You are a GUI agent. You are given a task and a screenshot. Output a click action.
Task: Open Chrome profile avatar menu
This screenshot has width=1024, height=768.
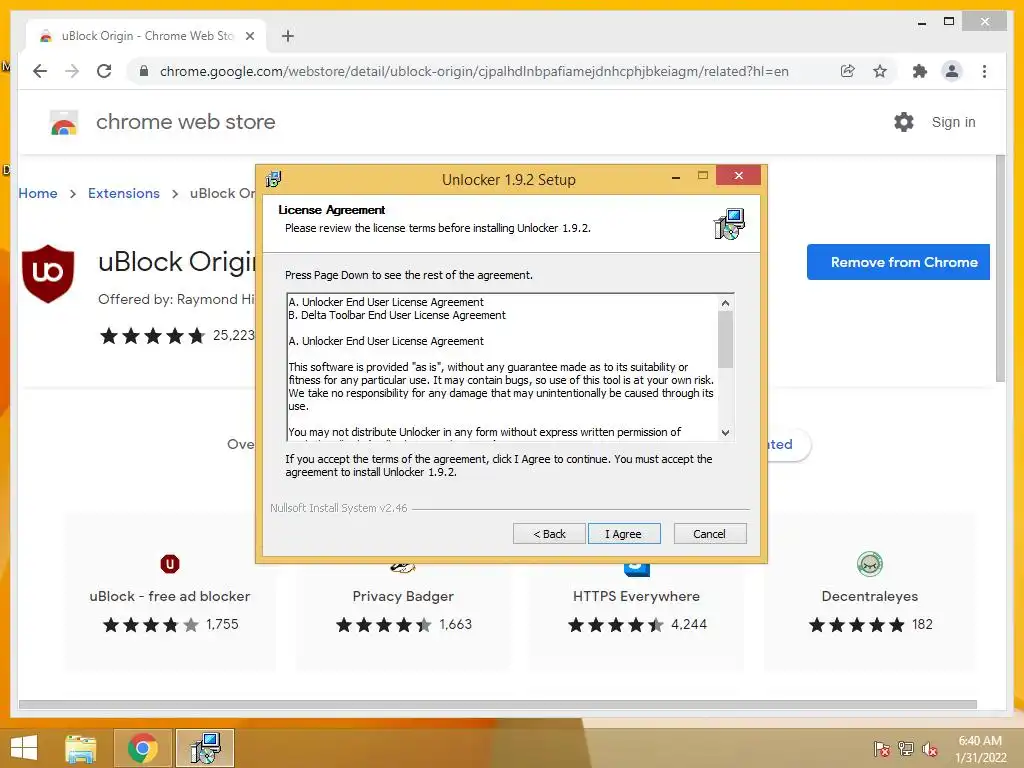952,71
